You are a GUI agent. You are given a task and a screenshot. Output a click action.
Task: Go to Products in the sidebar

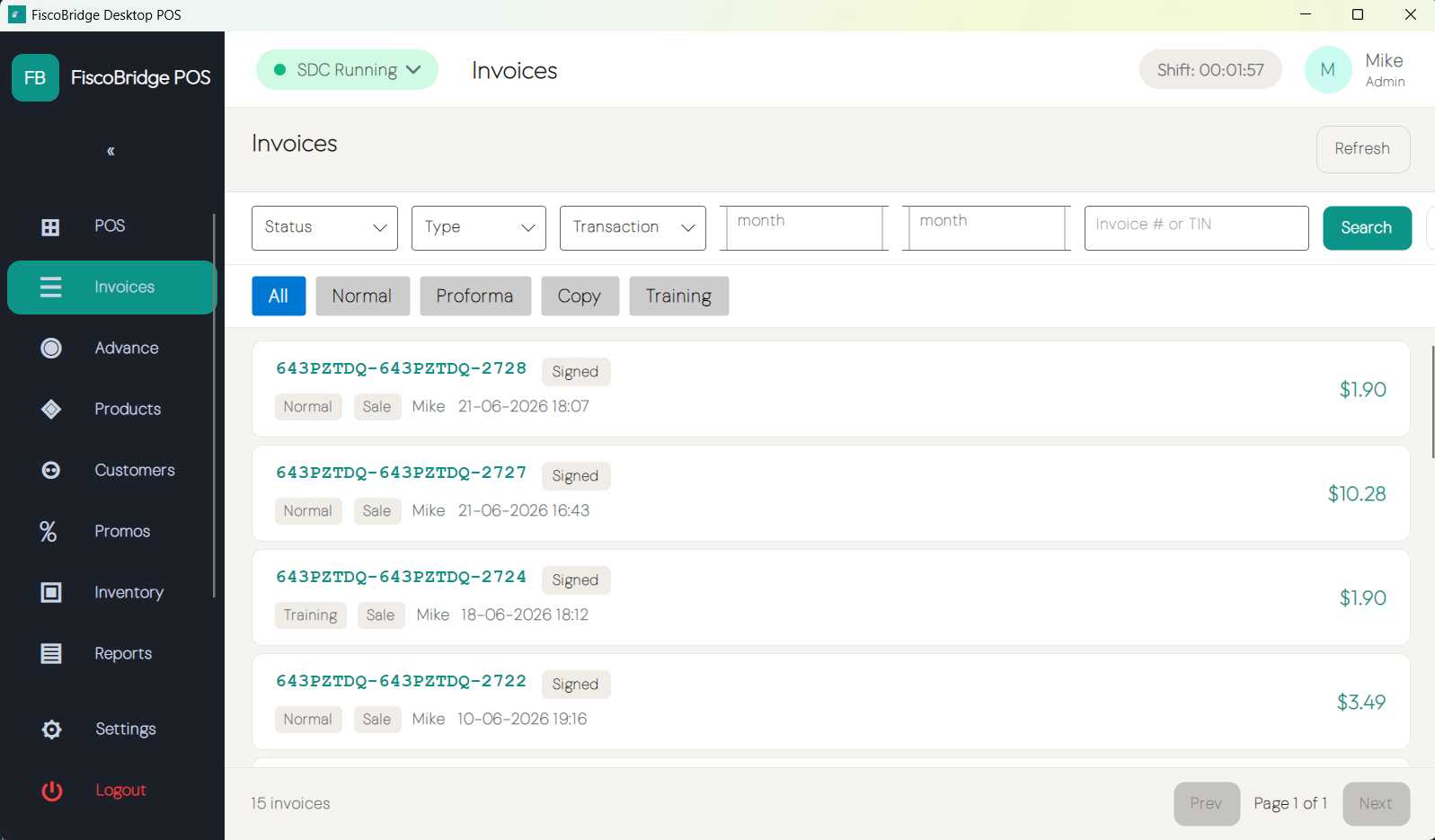[x=128, y=410]
